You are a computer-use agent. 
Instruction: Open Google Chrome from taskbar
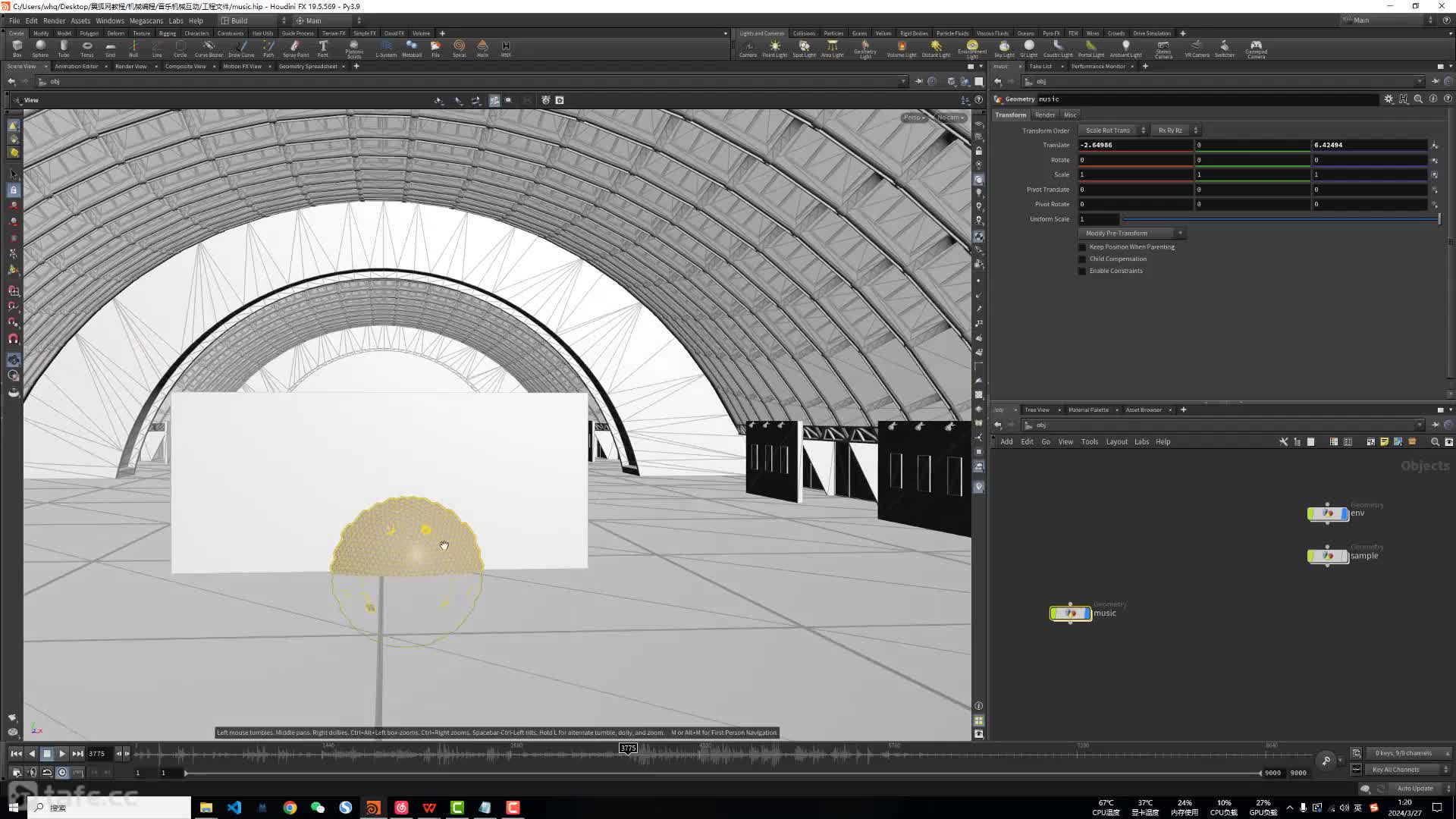pyautogui.click(x=290, y=808)
